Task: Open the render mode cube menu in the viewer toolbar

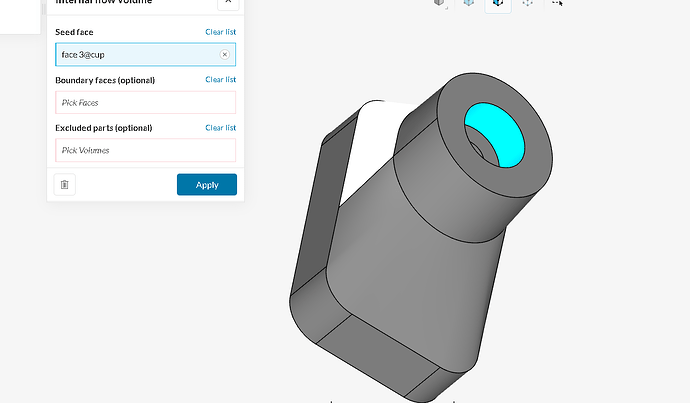Action: [440, 3]
